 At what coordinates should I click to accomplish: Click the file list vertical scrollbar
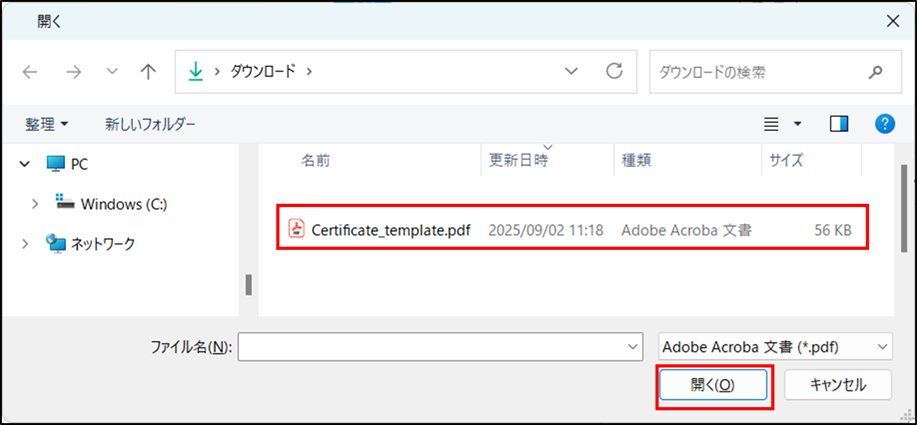tap(904, 208)
